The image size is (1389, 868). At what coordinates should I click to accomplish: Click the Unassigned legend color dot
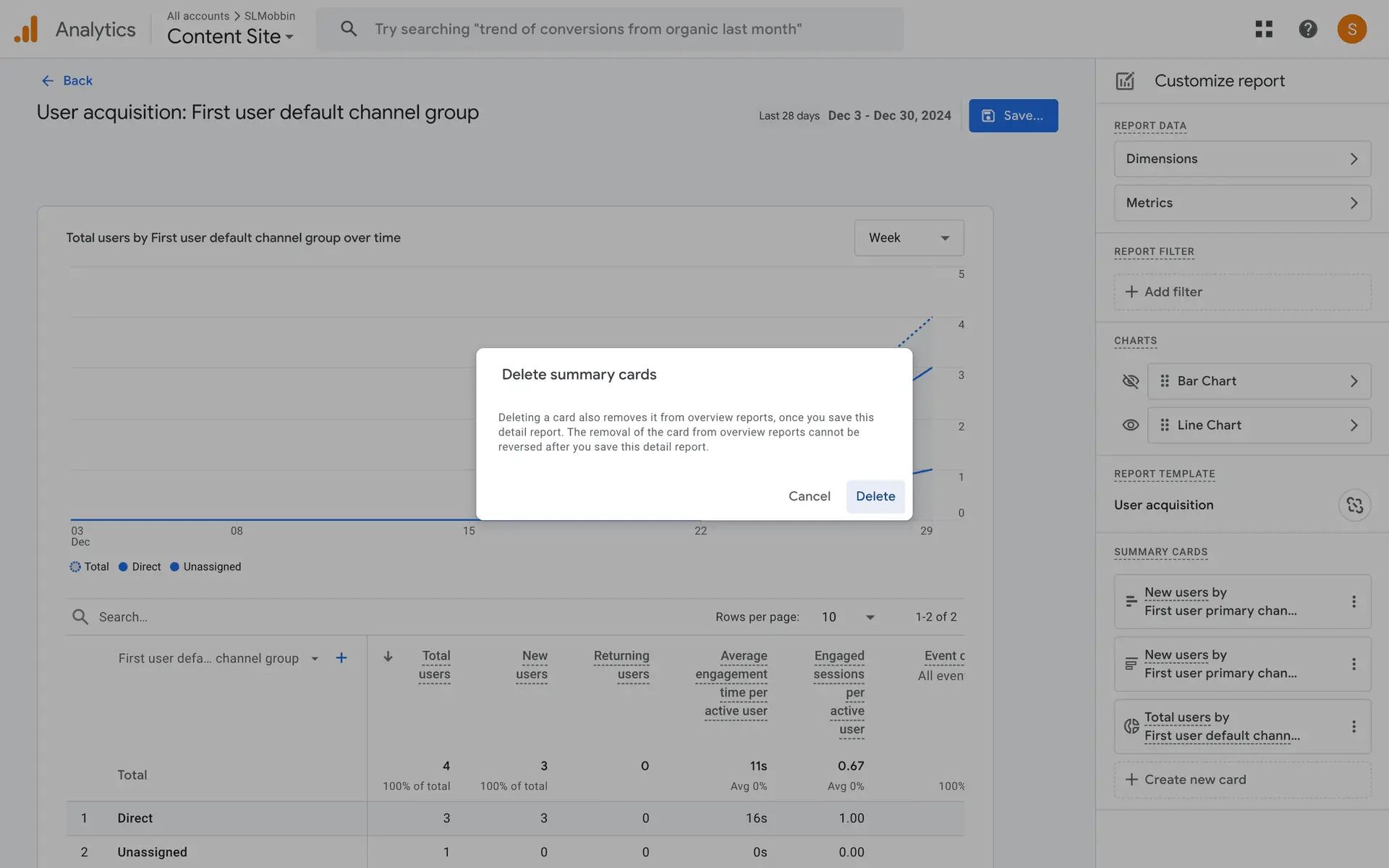coord(174,567)
